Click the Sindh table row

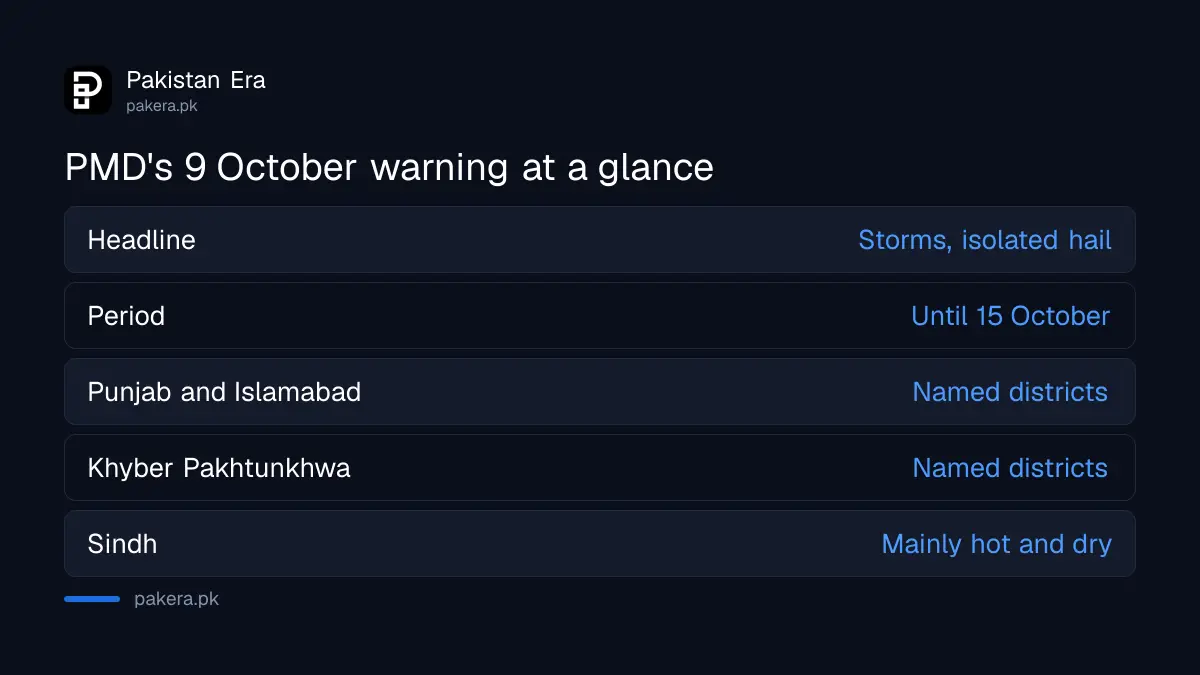point(600,544)
